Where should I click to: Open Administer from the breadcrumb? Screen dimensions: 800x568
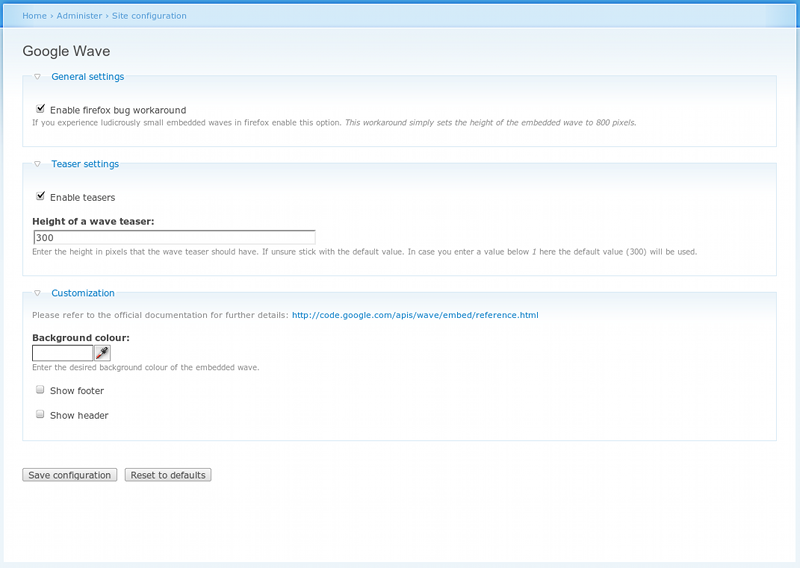(79, 16)
